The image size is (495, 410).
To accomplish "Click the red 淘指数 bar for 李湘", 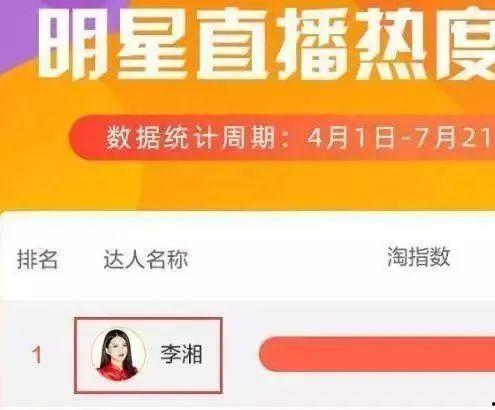I will point(377,354).
